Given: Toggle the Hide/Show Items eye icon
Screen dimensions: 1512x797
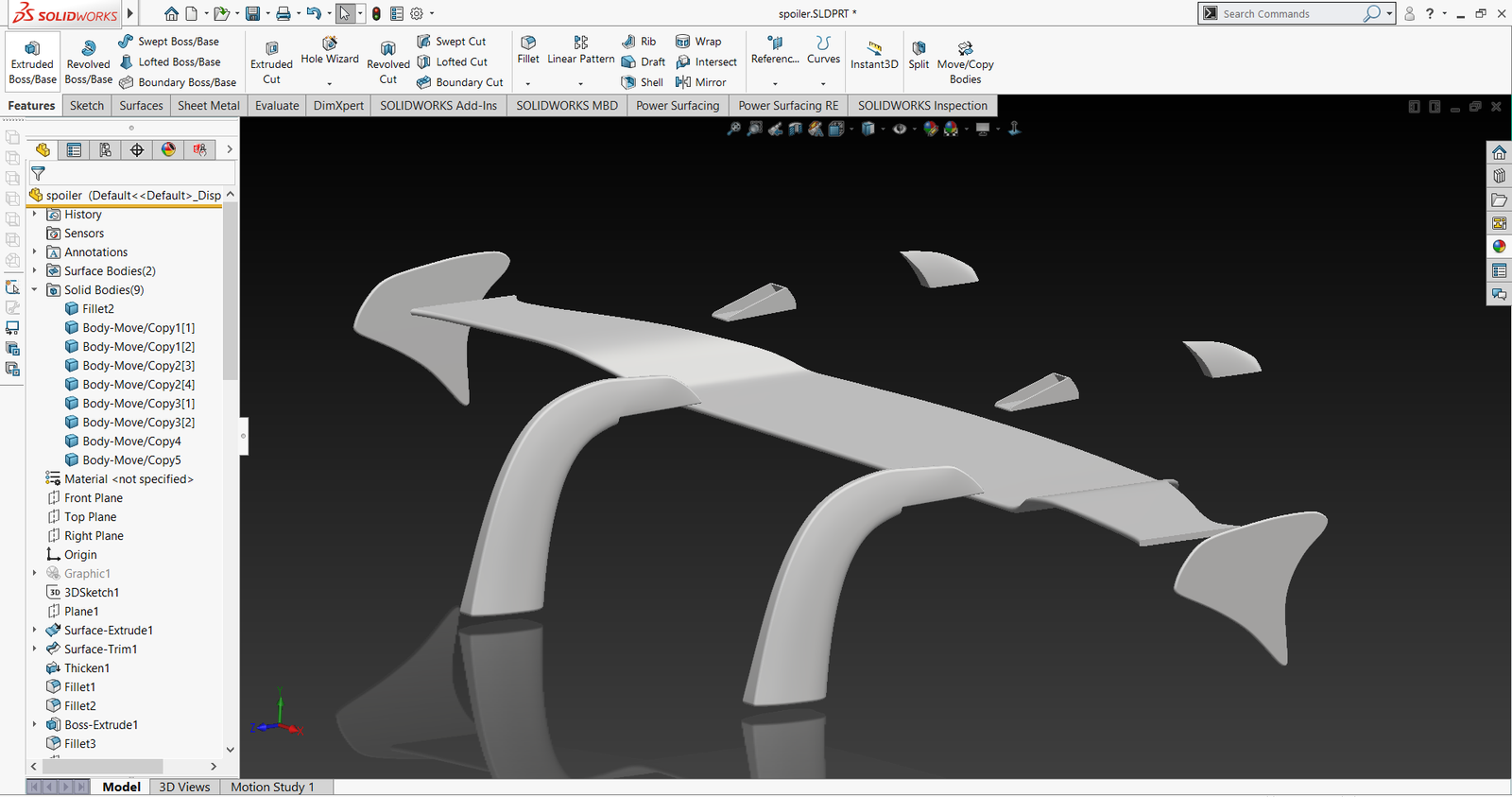Looking at the screenshot, I should click(900, 129).
